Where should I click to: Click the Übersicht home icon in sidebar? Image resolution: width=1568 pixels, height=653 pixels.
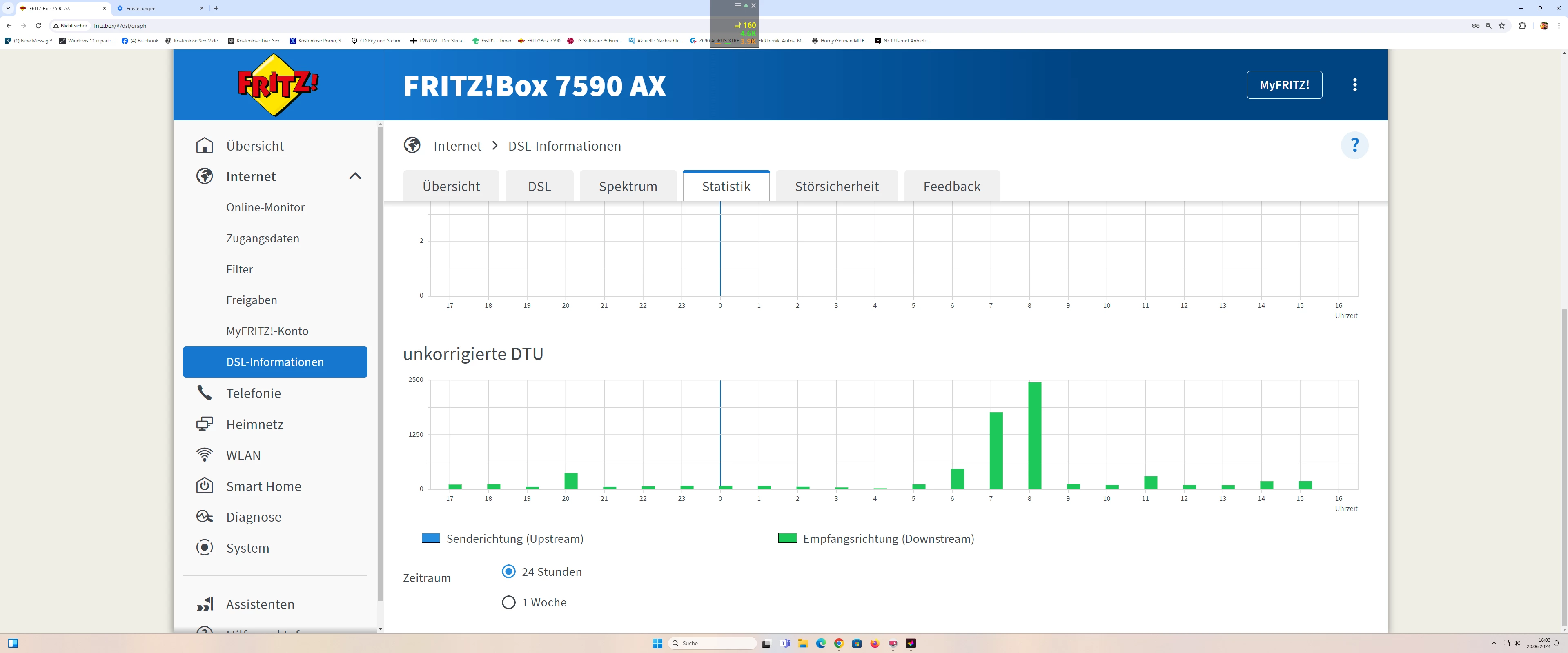[x=205, y=145]
